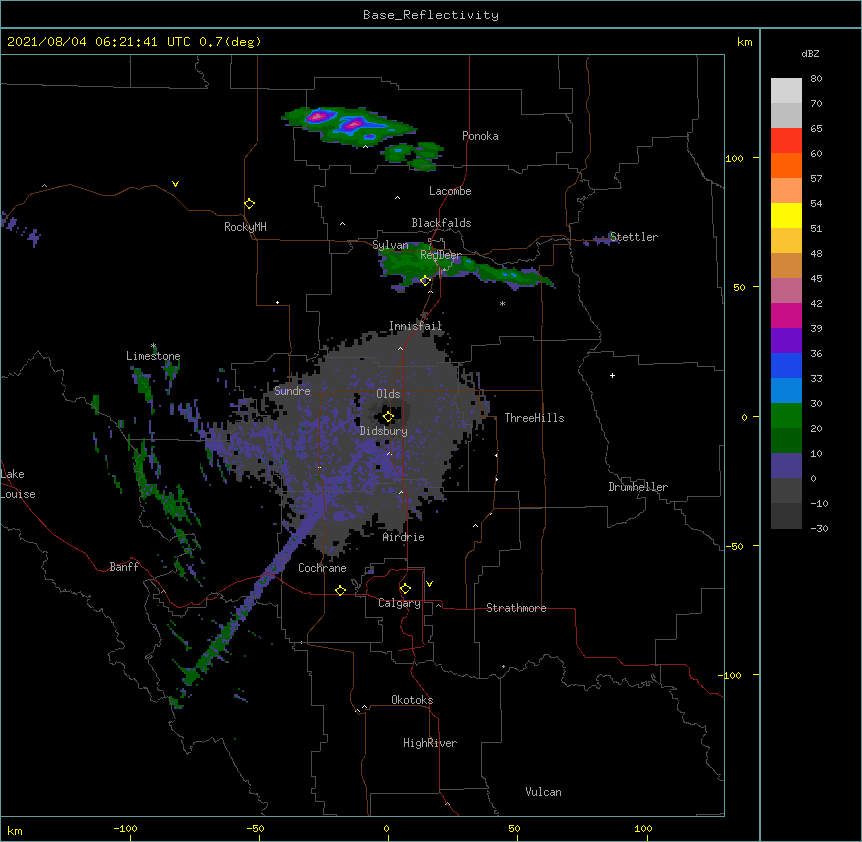Click the Base_Reflectivity title text
This screenshot has width=862, height=842.
tap(431, 15)
